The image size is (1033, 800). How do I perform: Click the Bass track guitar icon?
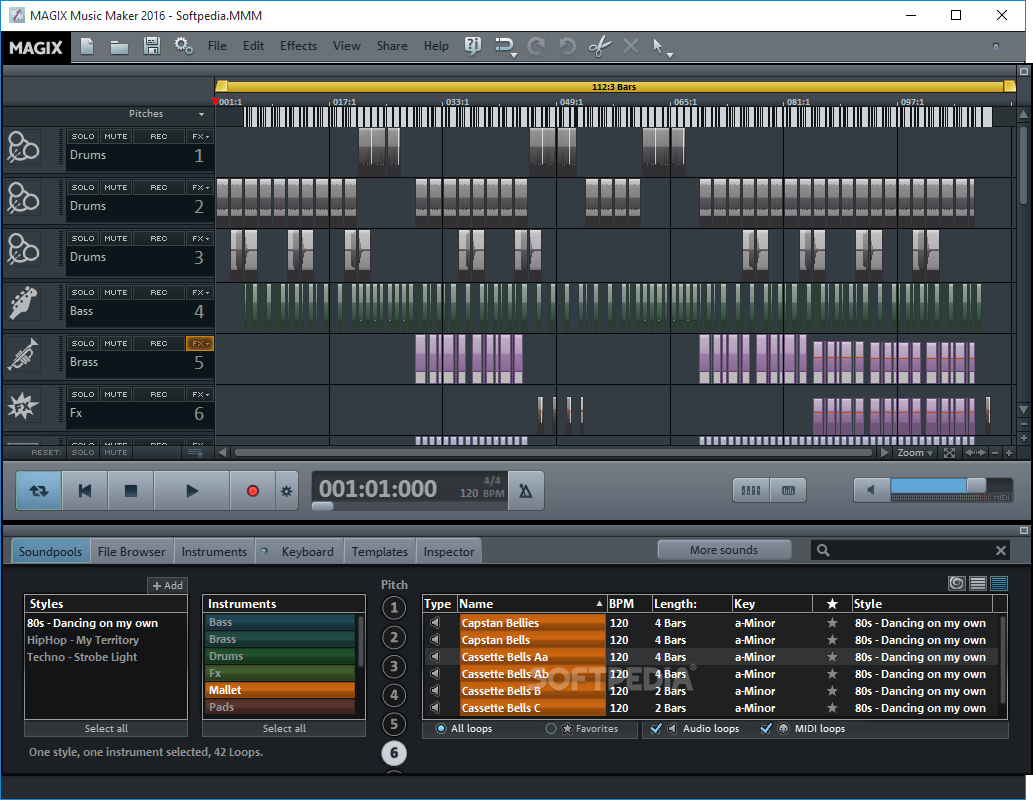[x=24, y=303]
